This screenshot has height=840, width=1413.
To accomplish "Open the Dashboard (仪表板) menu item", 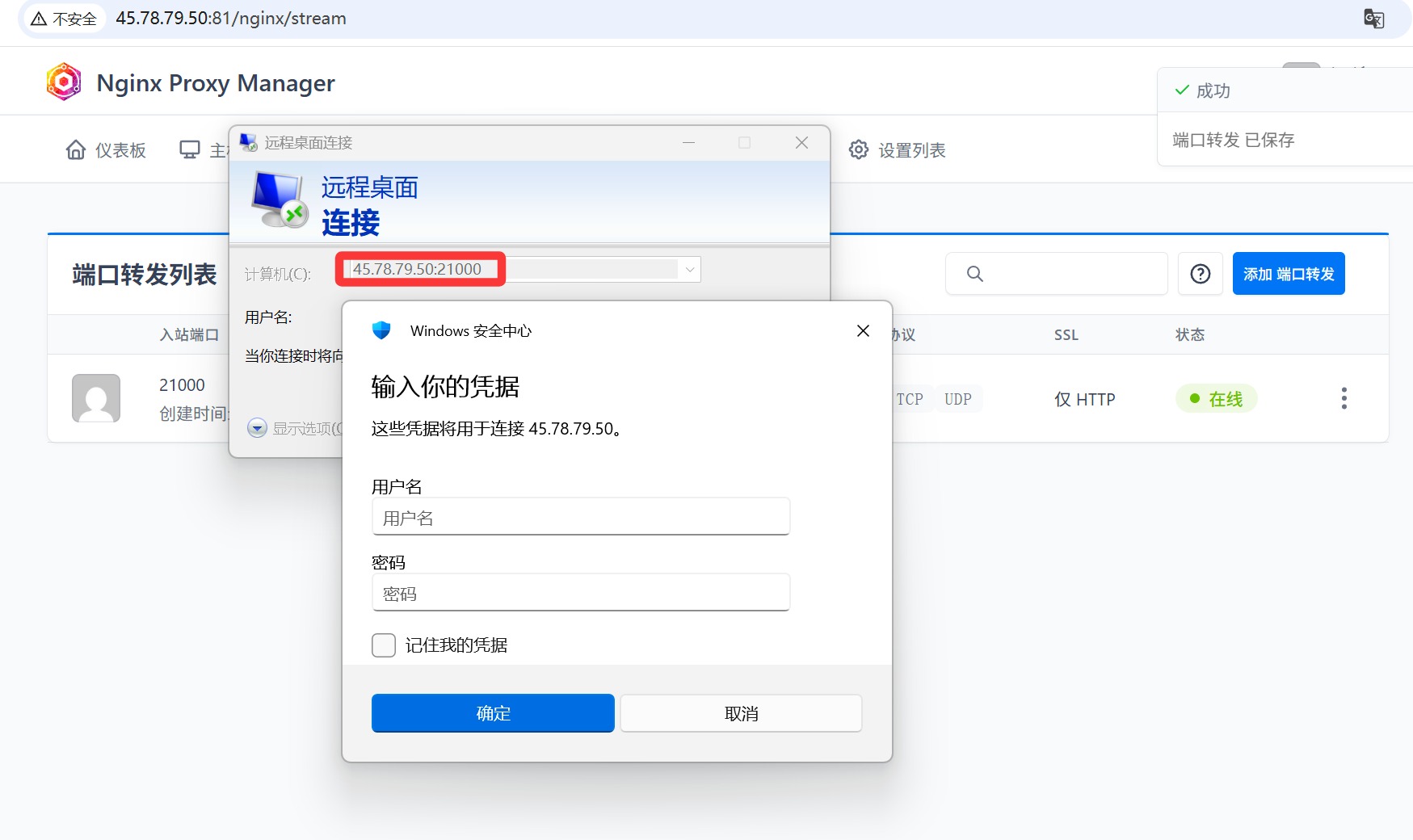I will pyautogui.click(x=106, y=150).
